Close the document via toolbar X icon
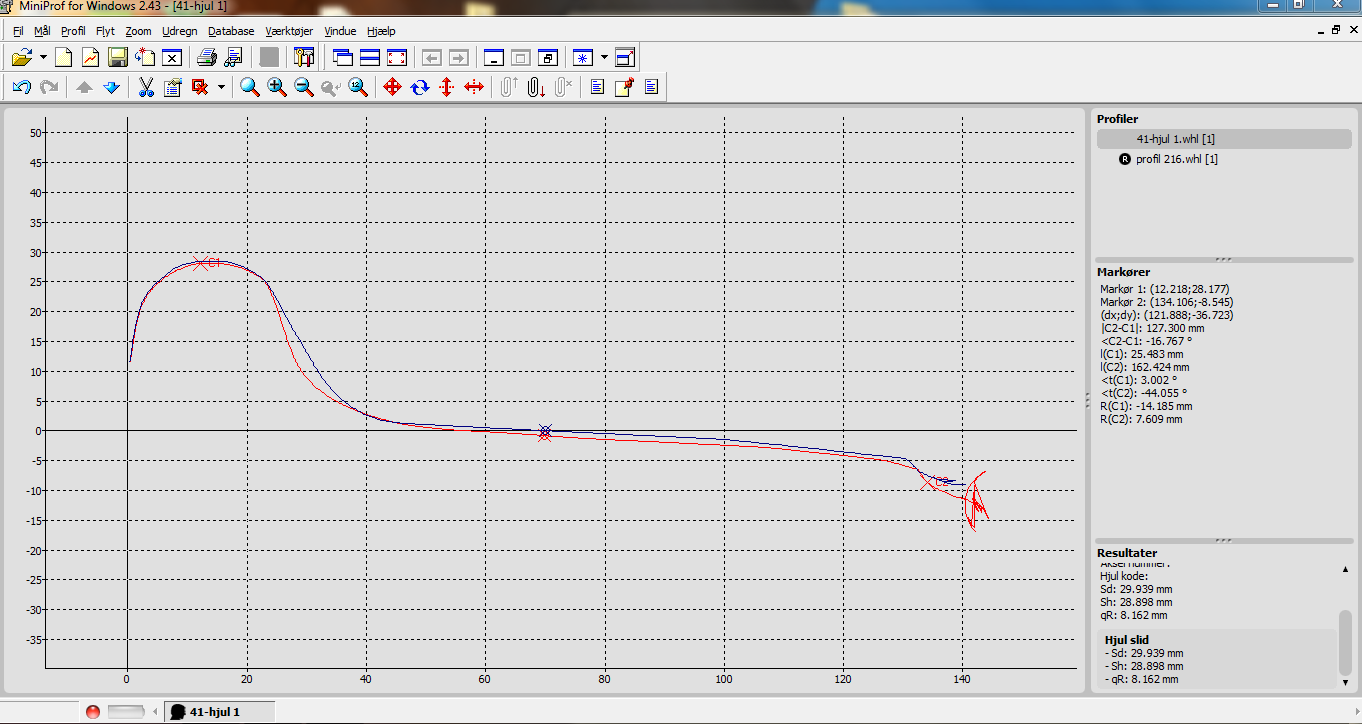1362x724 pixels. tap(172, 57)
